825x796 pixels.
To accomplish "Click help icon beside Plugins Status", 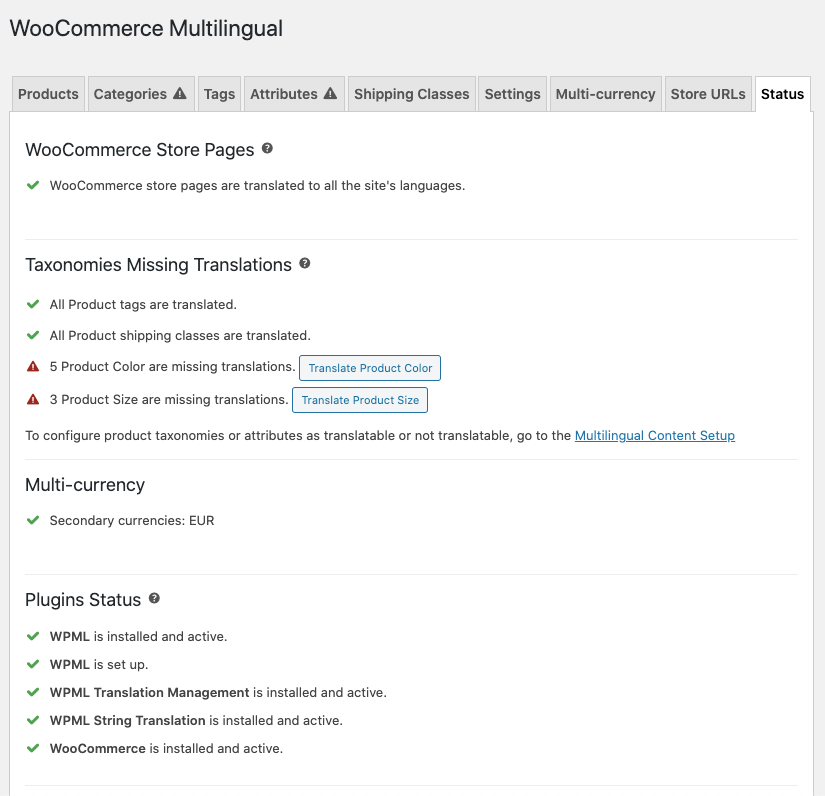I will click(154, 599).
